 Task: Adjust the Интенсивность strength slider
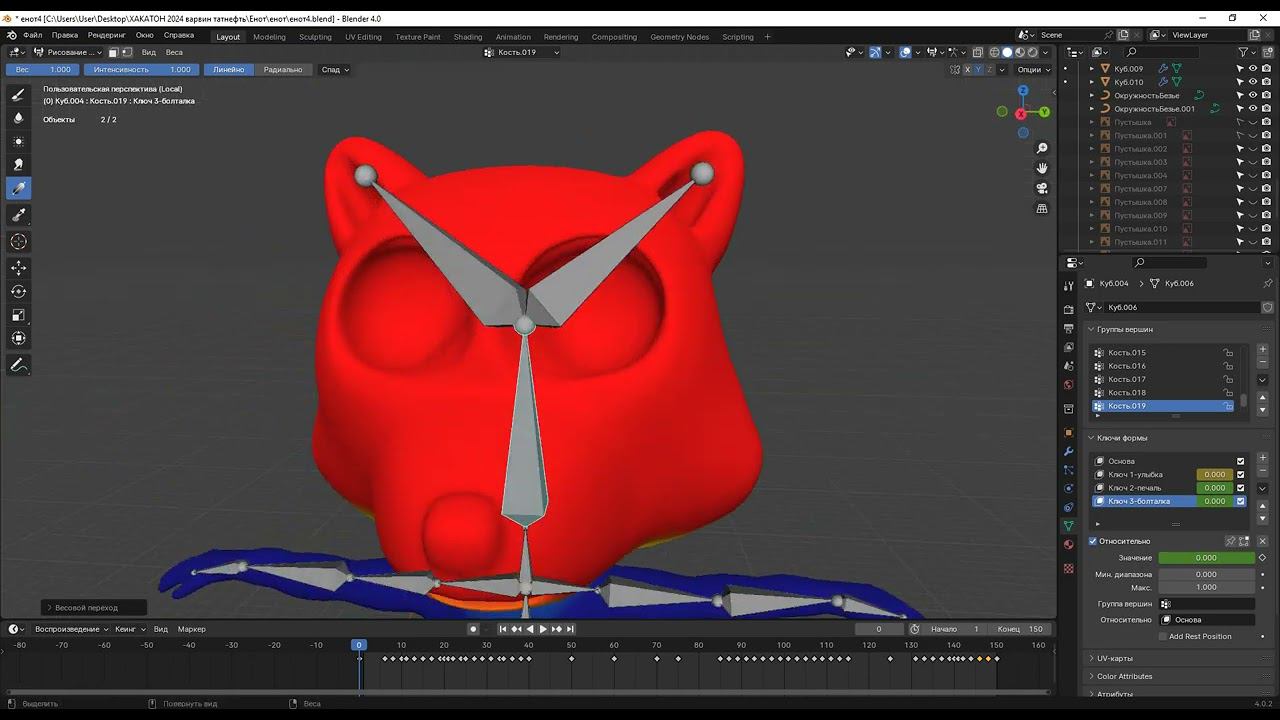(142, 70)
